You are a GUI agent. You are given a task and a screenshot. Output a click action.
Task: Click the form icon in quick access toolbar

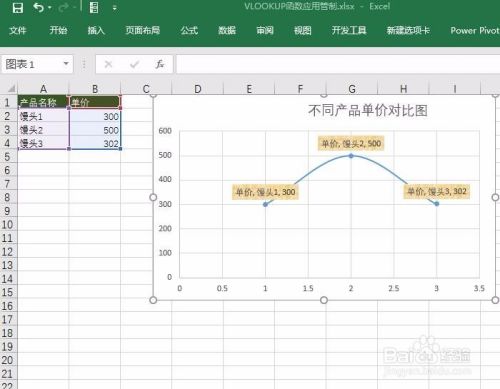[x=94, y=7]
